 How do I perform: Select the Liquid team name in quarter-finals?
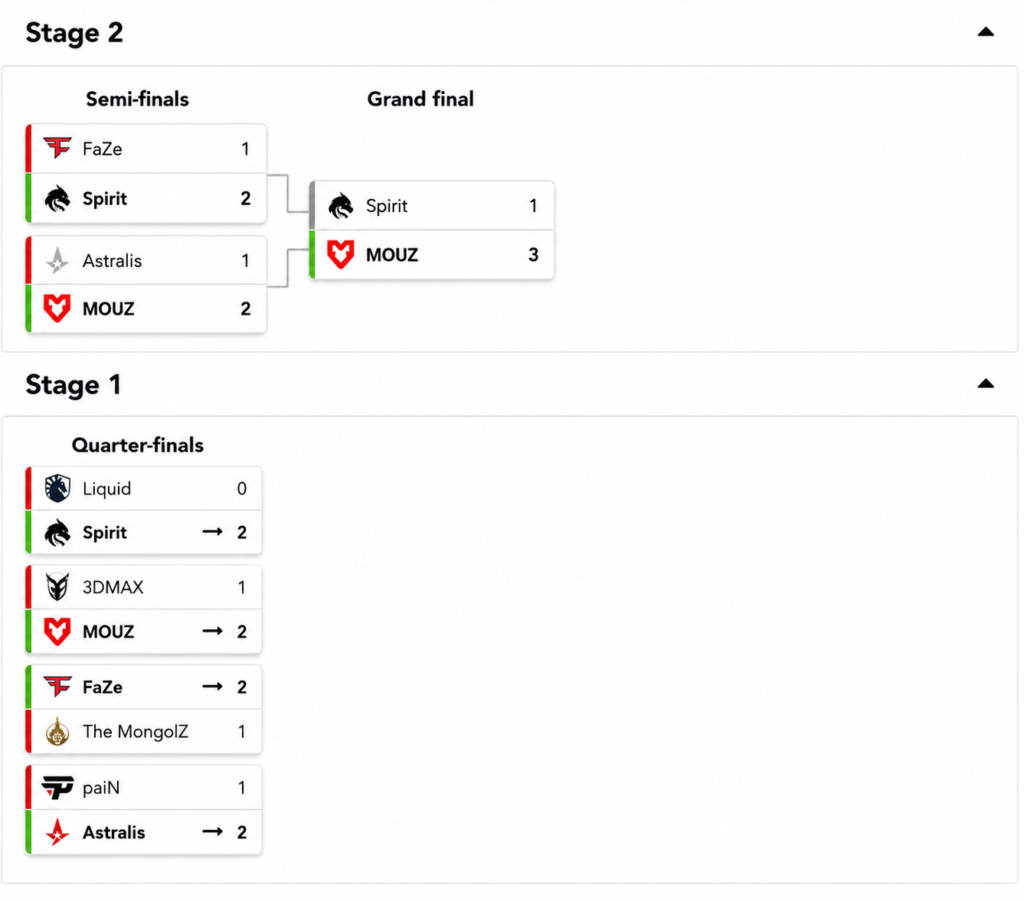point(106,488)
